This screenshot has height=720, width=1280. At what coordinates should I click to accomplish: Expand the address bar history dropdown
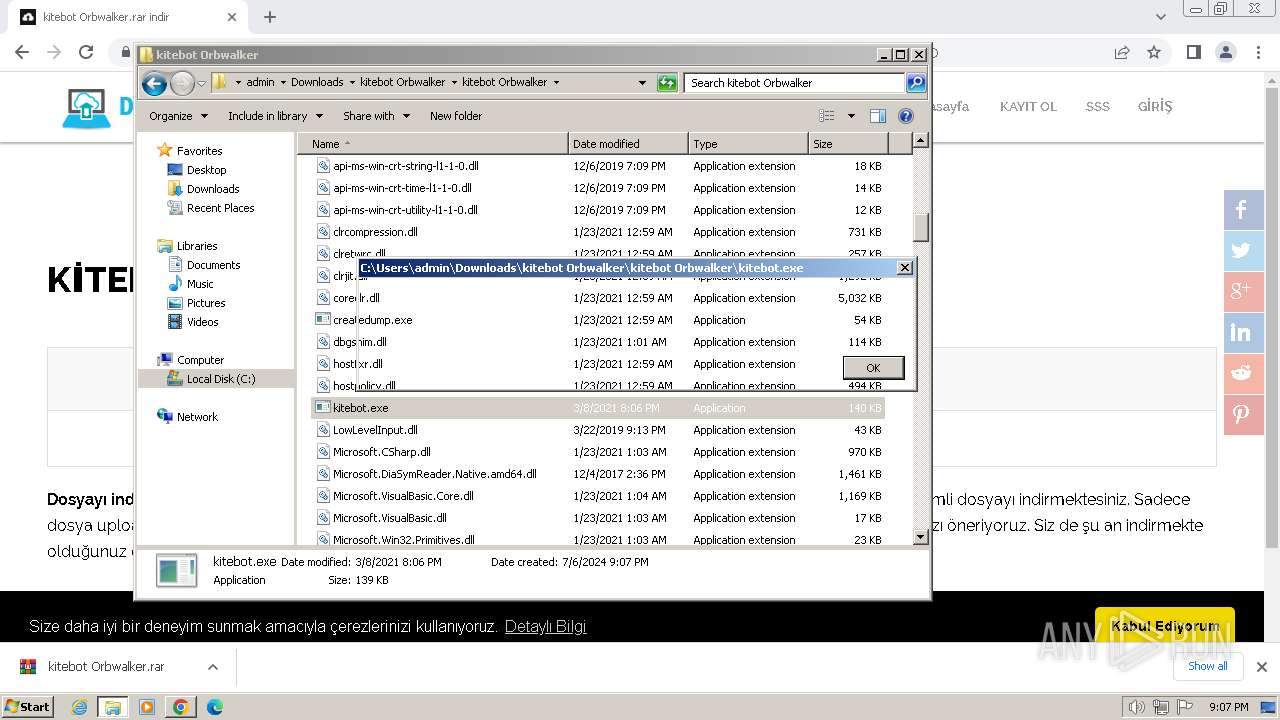642,83
